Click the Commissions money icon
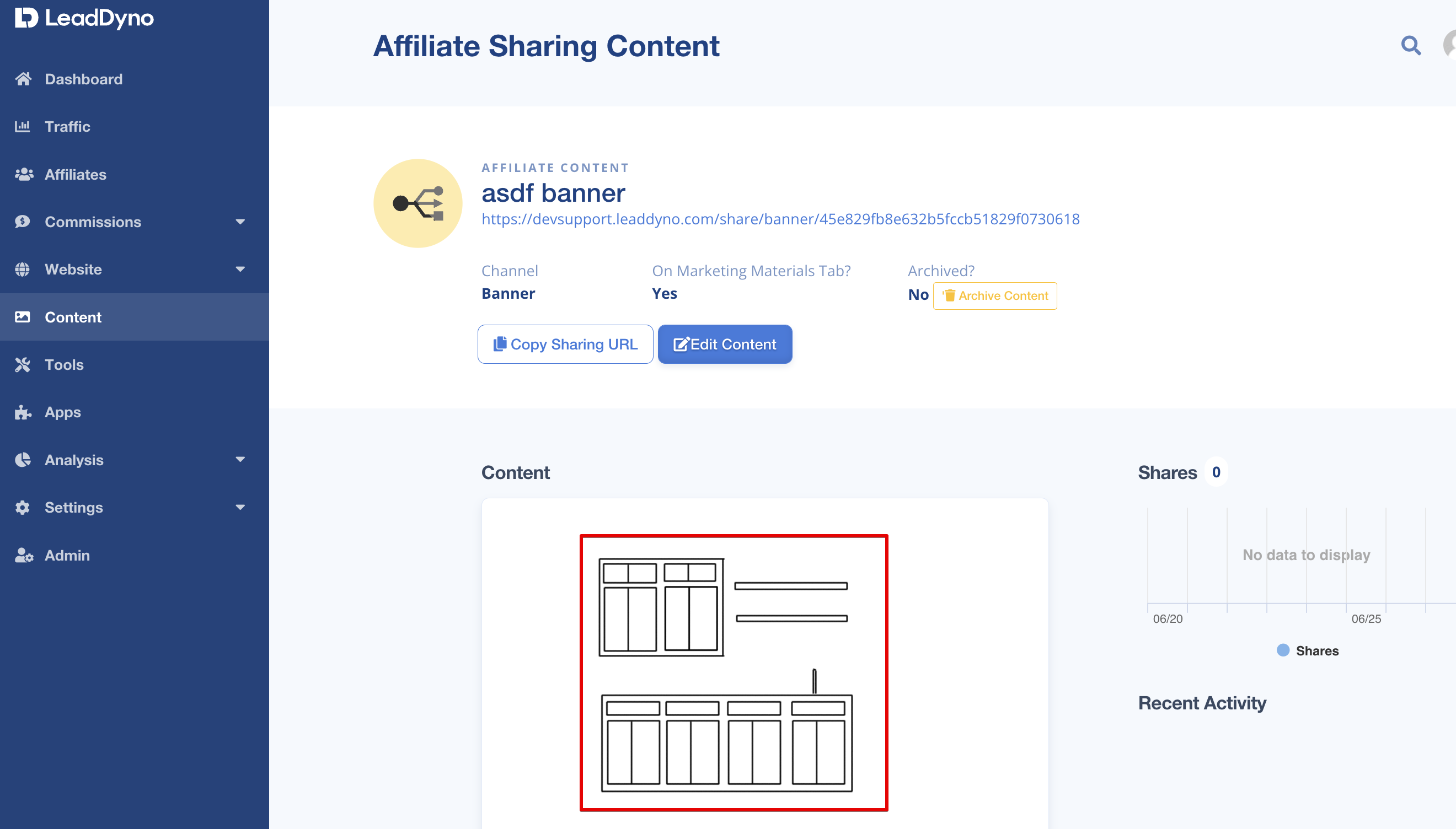The width and height of the screenshot is (1456, 829). [23, 222]
